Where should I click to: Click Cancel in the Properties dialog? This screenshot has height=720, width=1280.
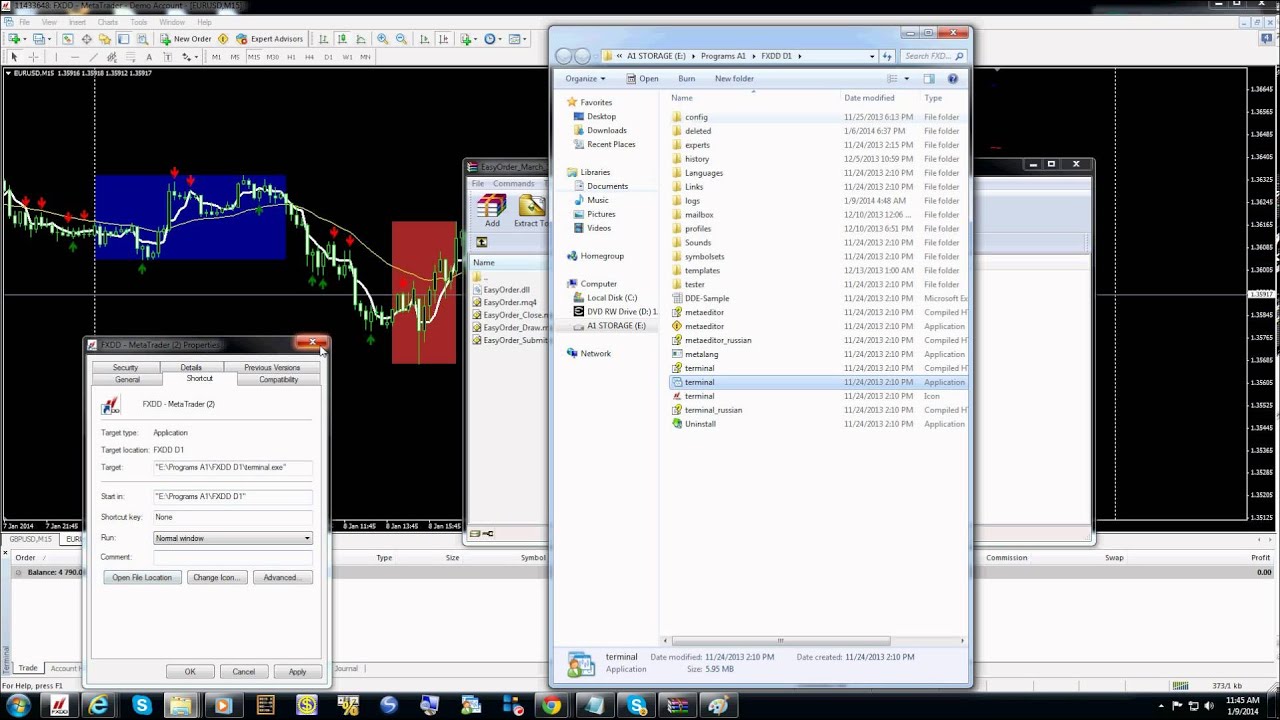[243, 671]
